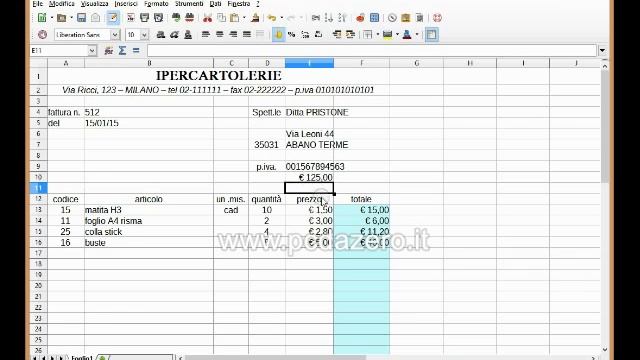Expand the formula bar arrow
The width and height of the screenshot is (640, 360).
pyautogui.click(x=602, y=51)
